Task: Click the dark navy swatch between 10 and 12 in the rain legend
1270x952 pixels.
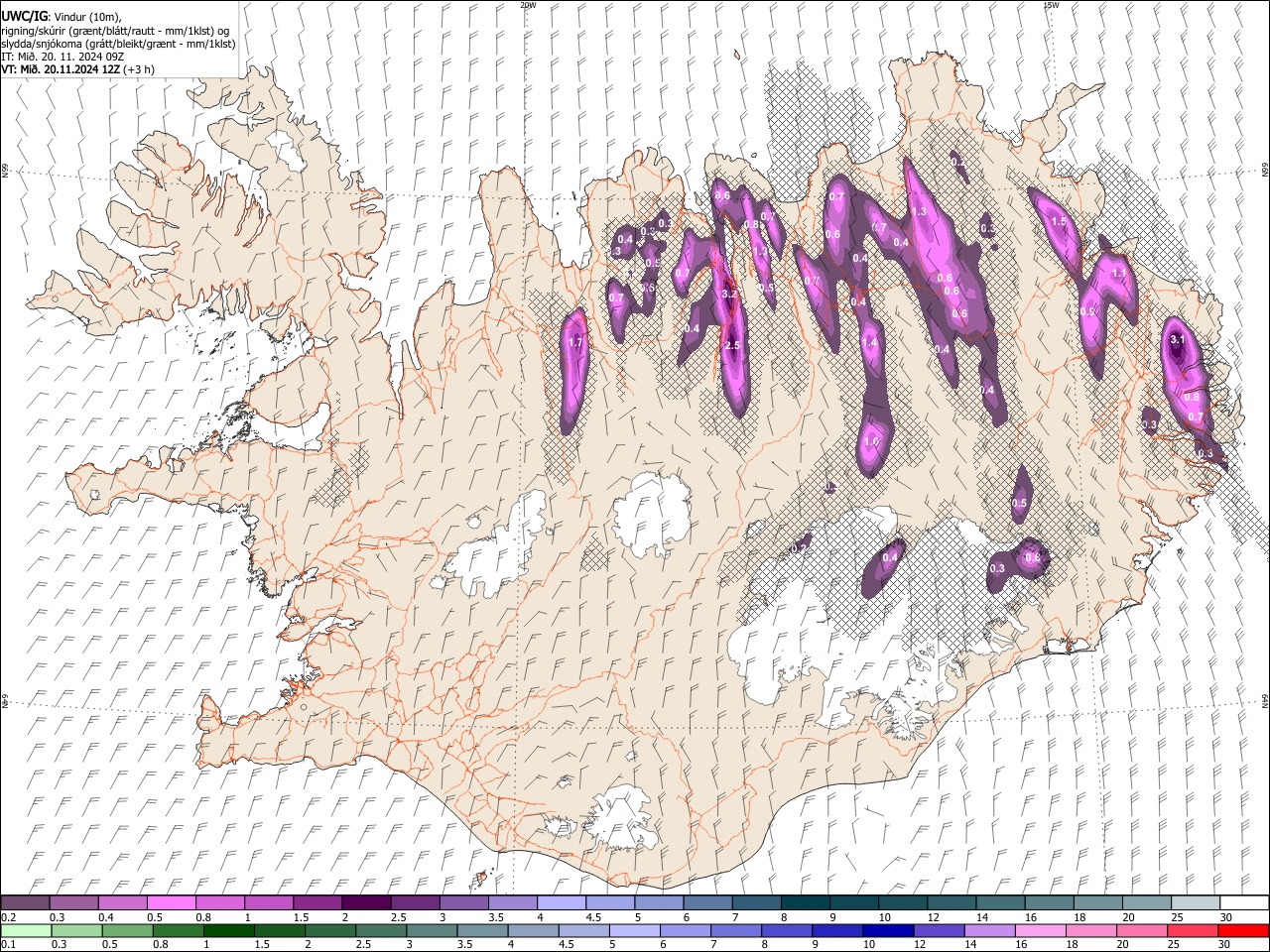Action: [888, 930]
